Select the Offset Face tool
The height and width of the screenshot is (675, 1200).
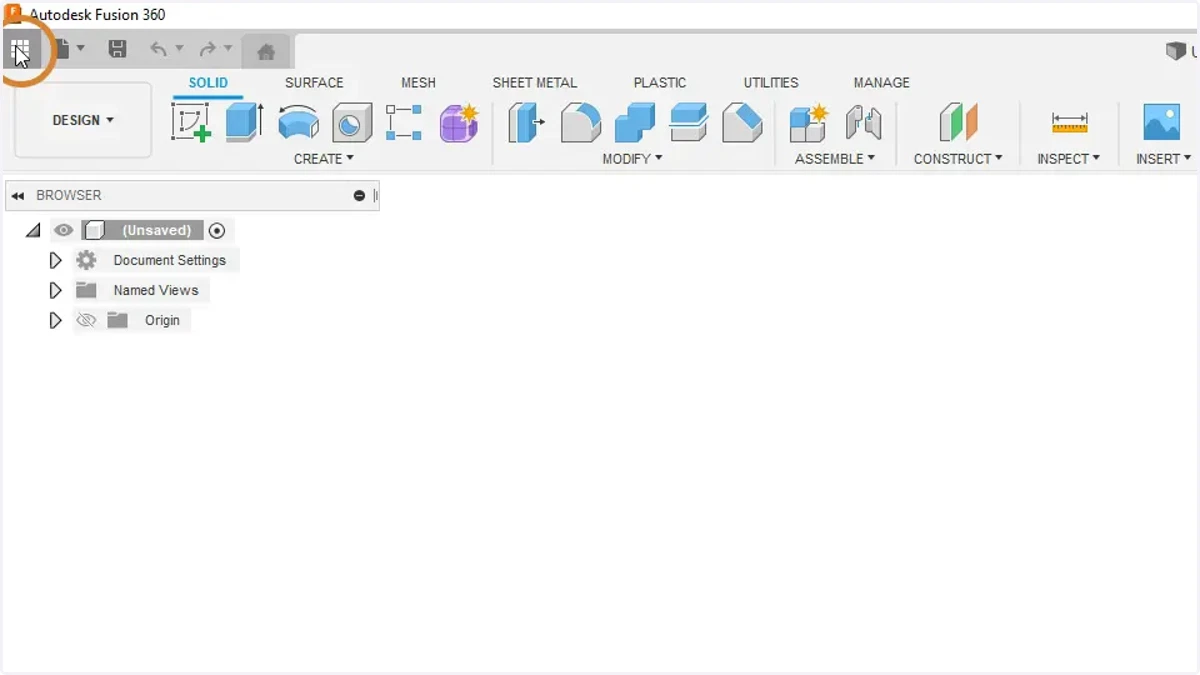[689, 122]
